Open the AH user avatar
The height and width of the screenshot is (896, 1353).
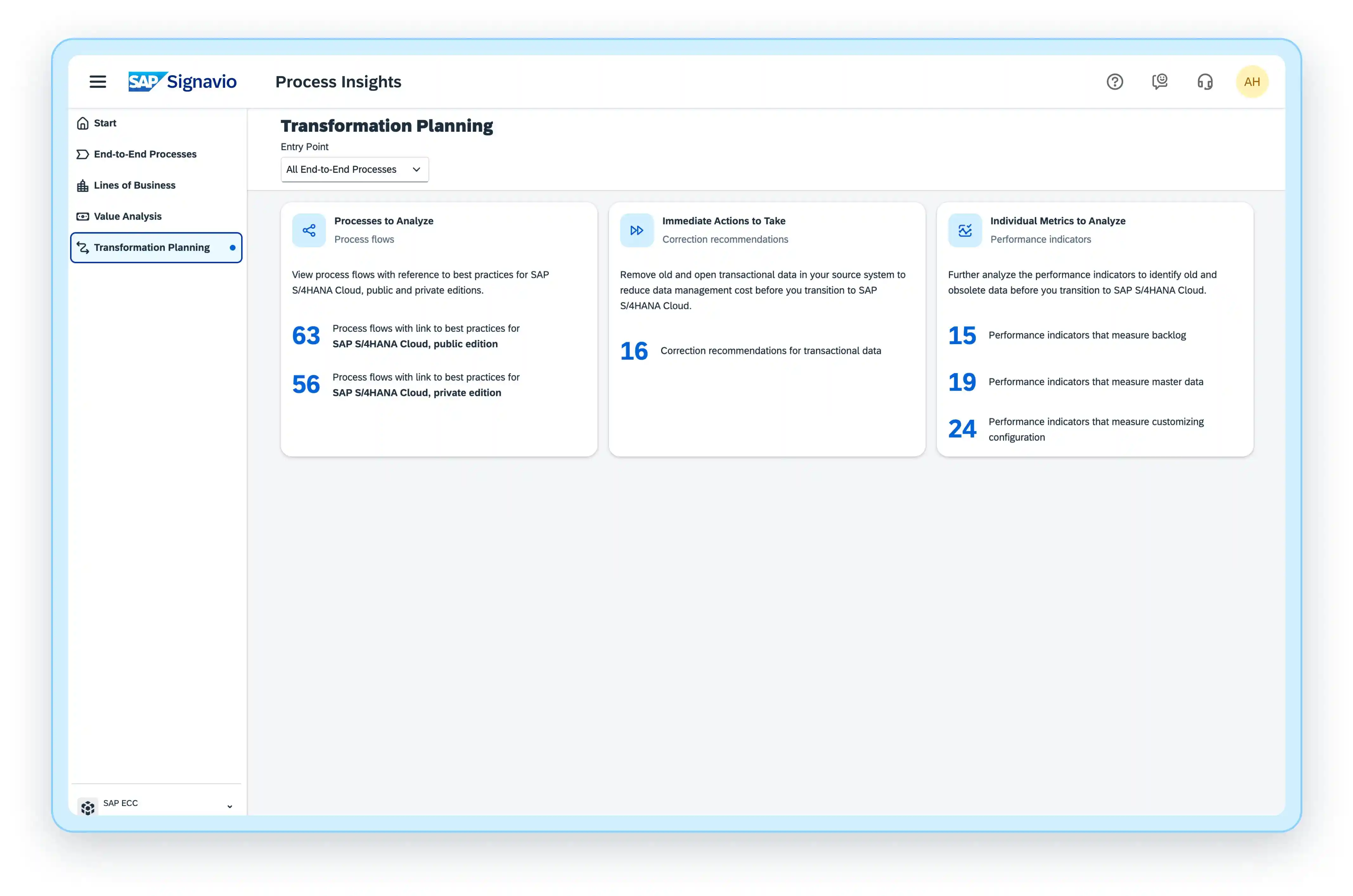pos(1252,82)
